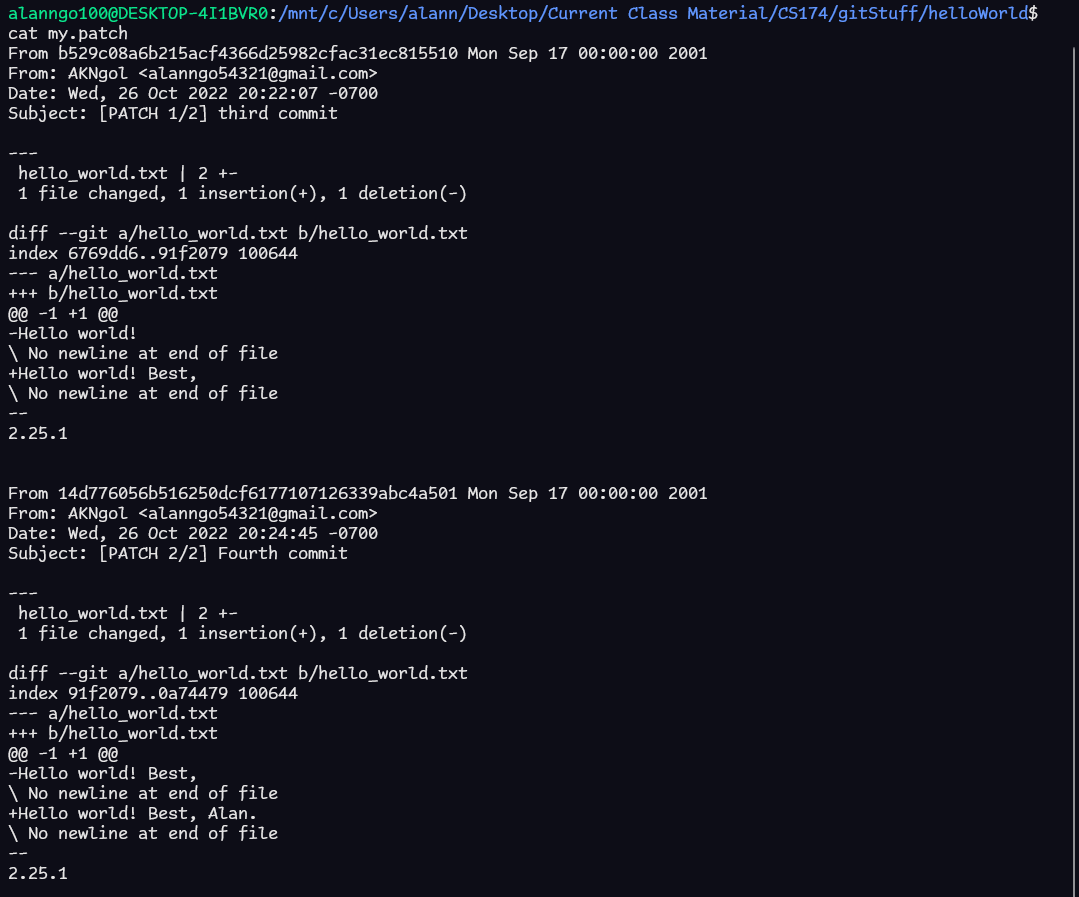Viewport: 1079px width, 897px height.
Task: Click the added line "+Hello world! Best, Alan."
Action: (133, 813)
